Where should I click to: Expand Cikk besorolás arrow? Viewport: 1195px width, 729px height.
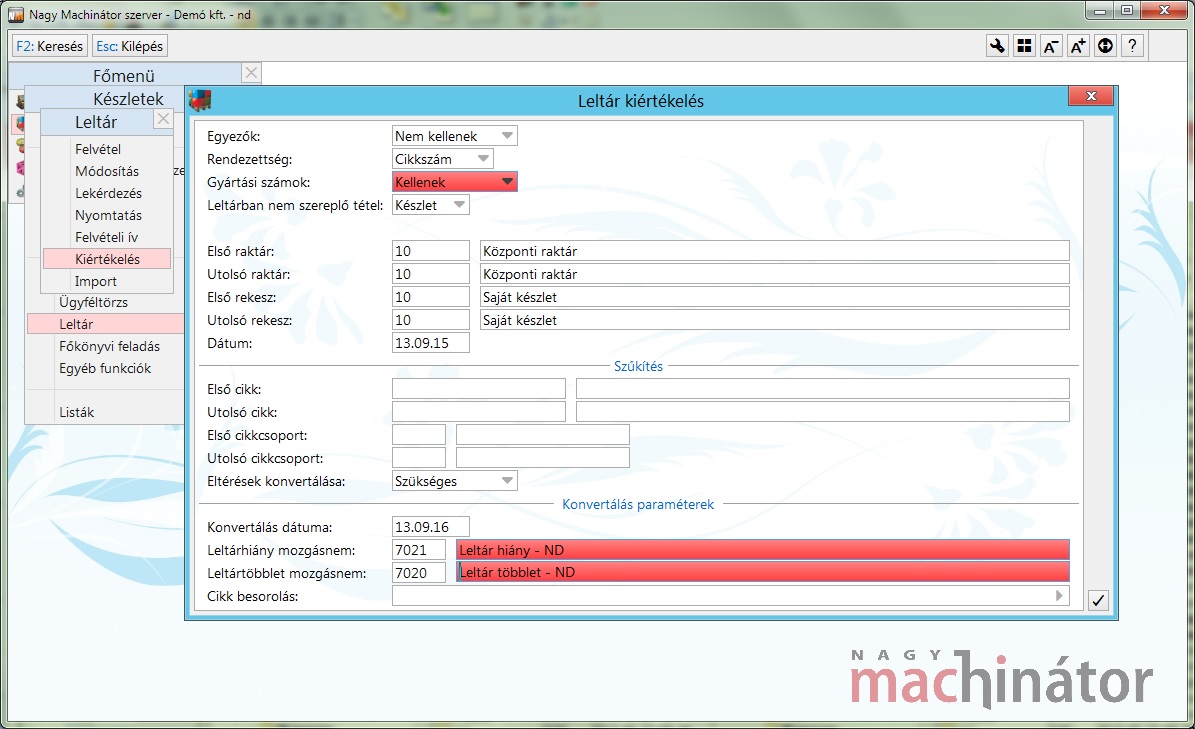[x=1059, y=596]
